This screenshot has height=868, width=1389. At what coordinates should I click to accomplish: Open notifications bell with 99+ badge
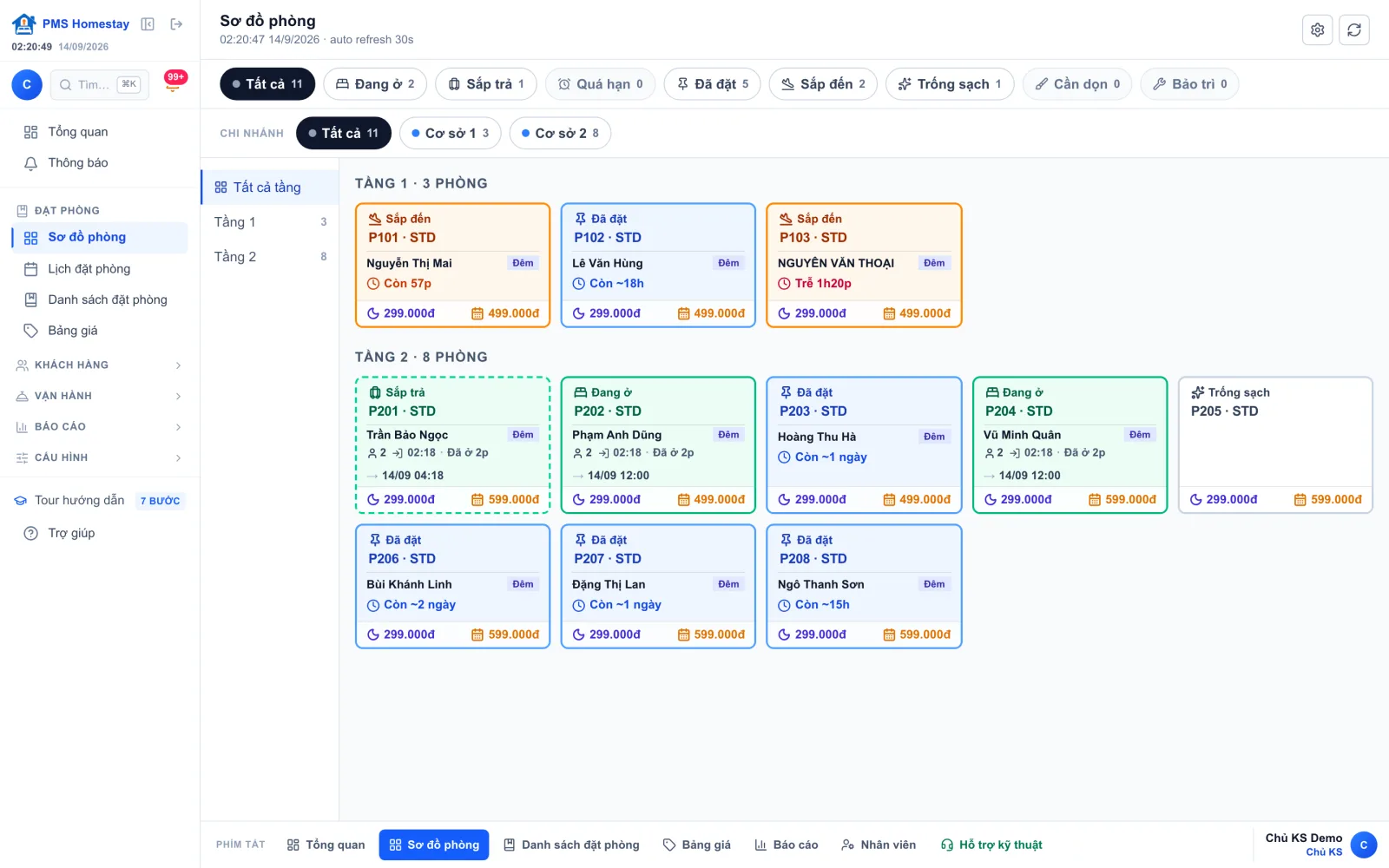pos(173,84)
